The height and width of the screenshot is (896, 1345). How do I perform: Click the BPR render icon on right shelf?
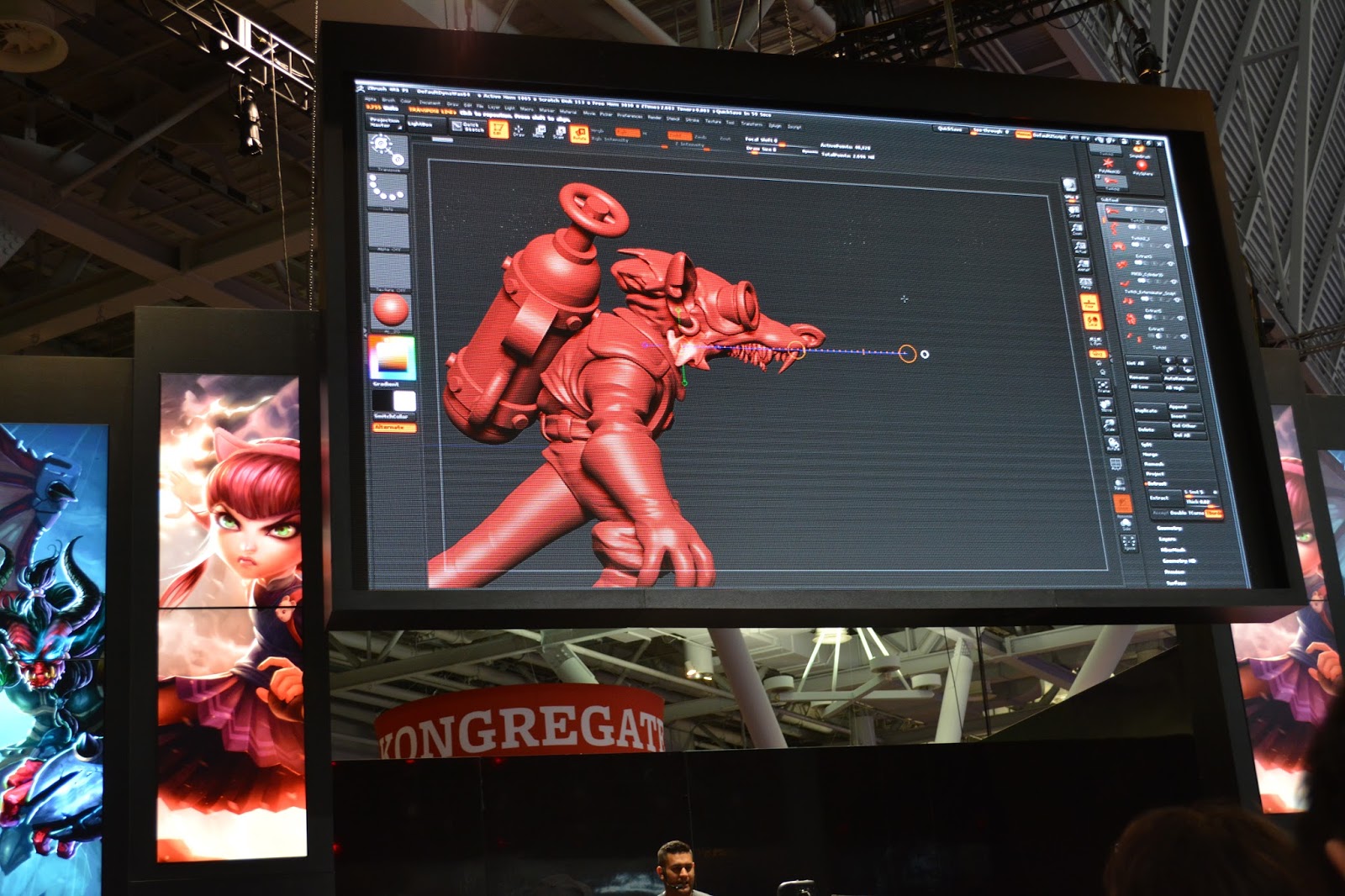click(x=1068, y=186)
